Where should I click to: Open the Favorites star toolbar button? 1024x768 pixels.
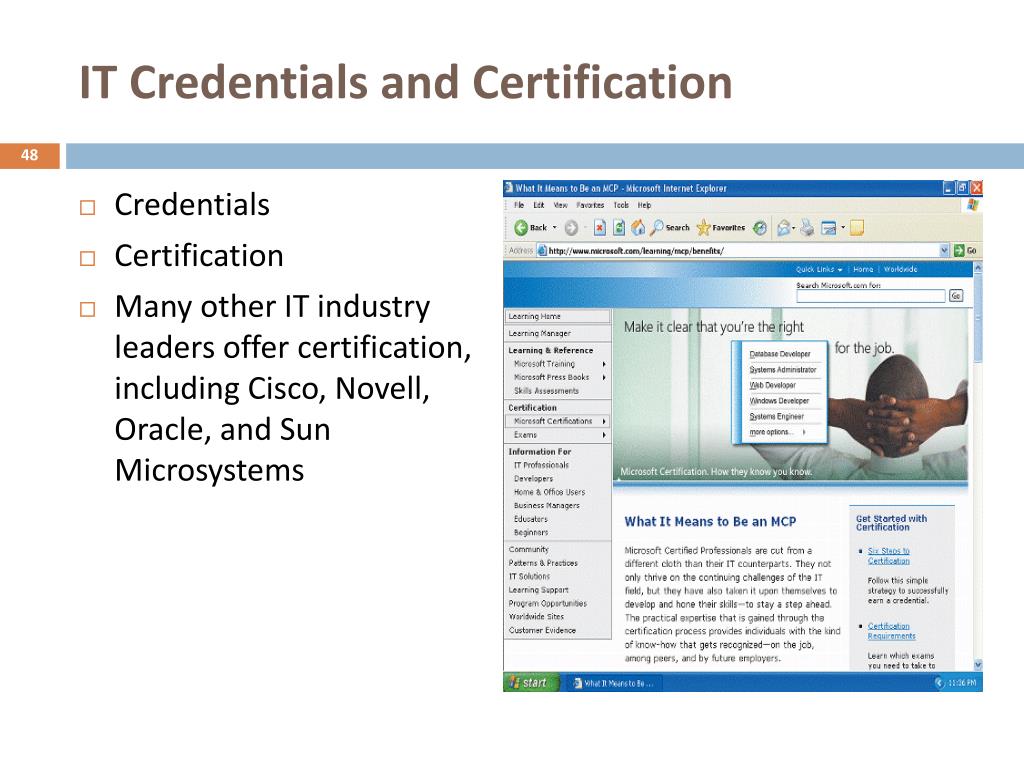[720, 227]
